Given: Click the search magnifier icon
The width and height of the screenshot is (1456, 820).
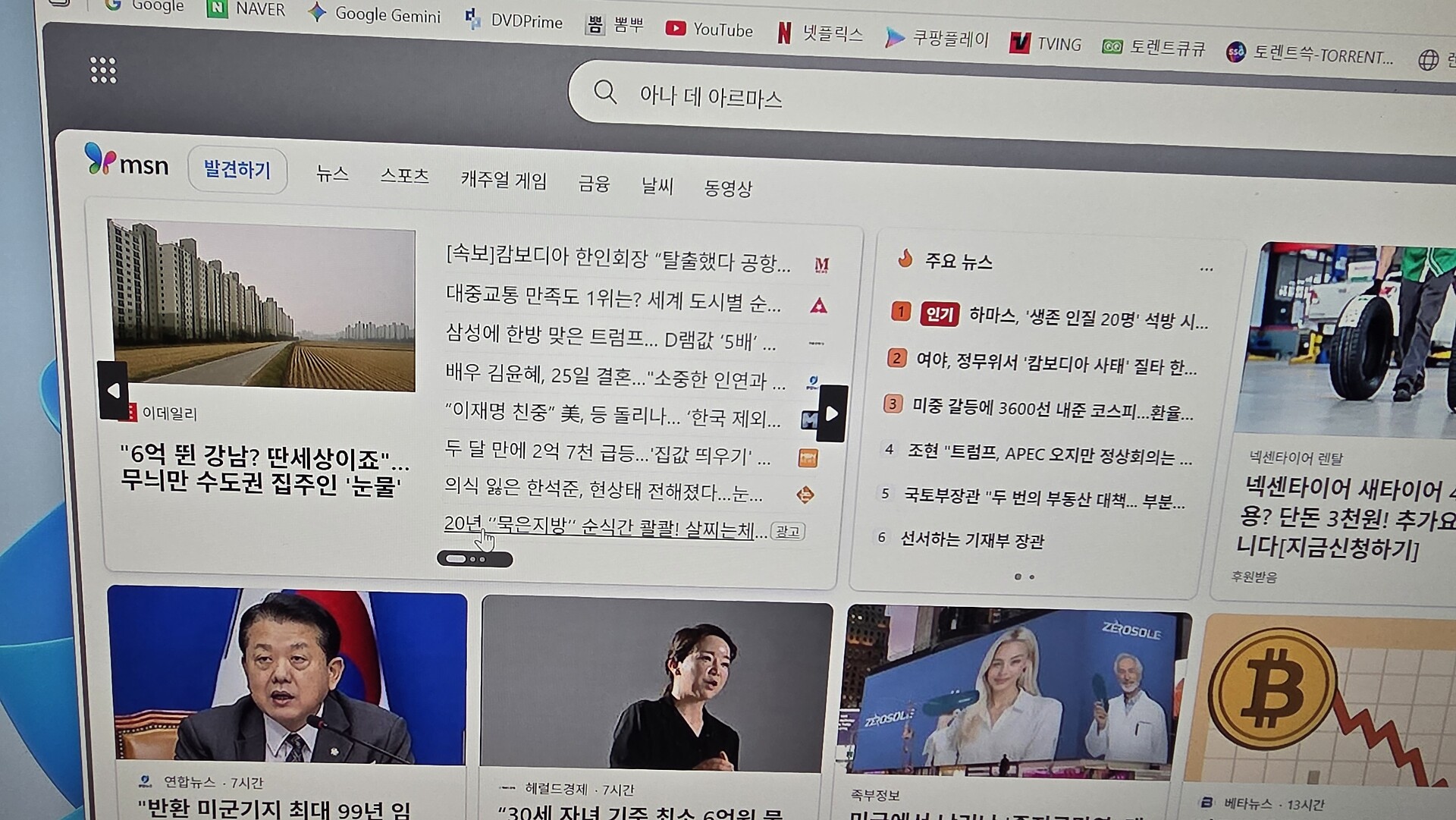Looking at the screenshot, I should (x=604, y=93).
